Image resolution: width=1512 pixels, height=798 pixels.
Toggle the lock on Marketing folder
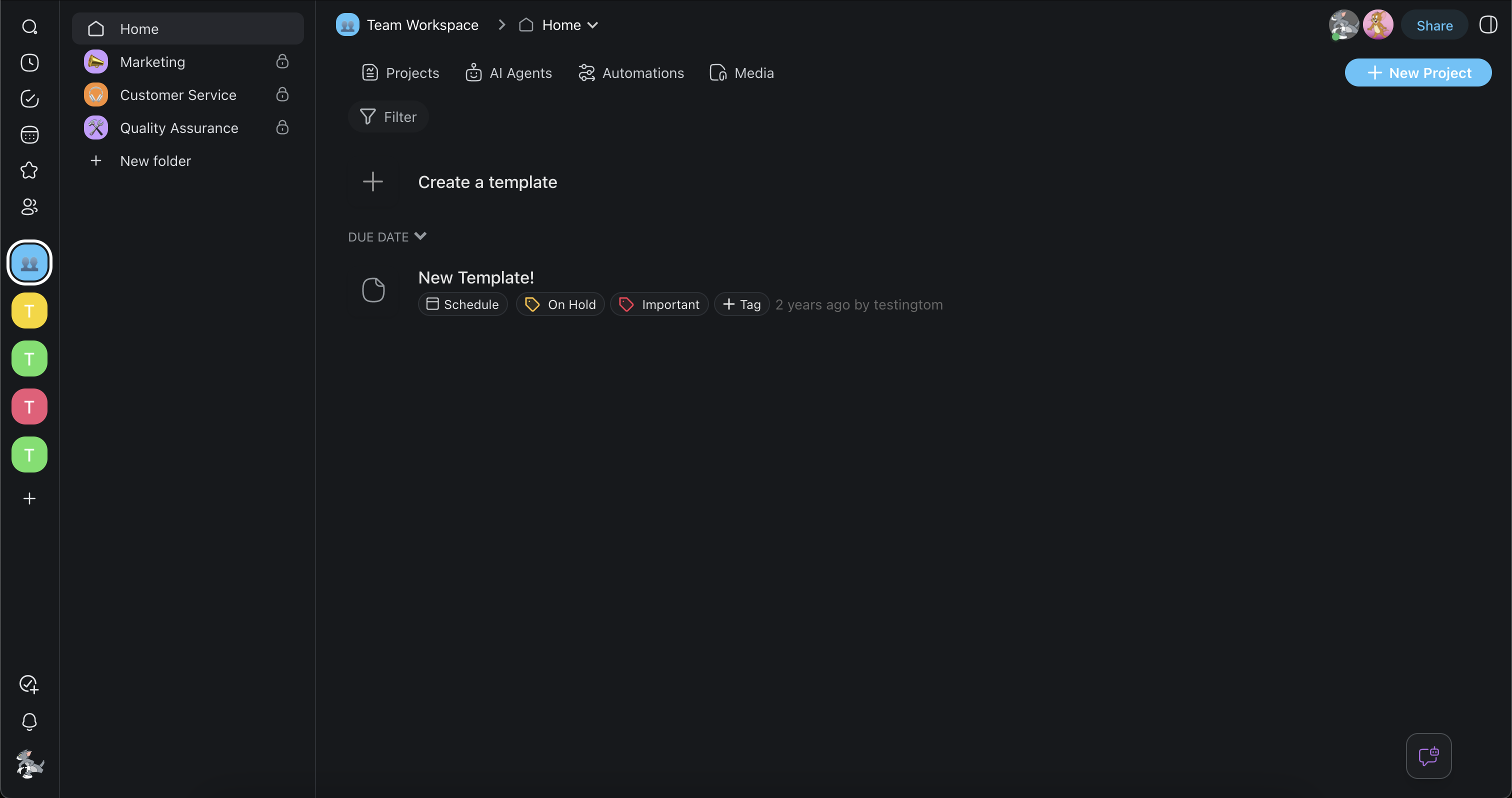coord(282,61)
